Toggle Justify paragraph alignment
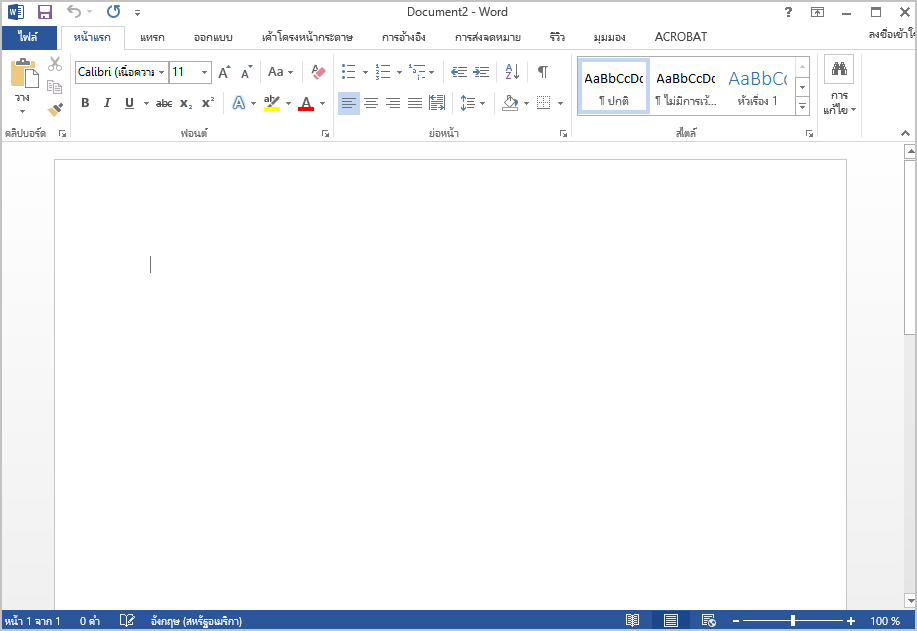 pyautogui.click(x=415, y=103)
